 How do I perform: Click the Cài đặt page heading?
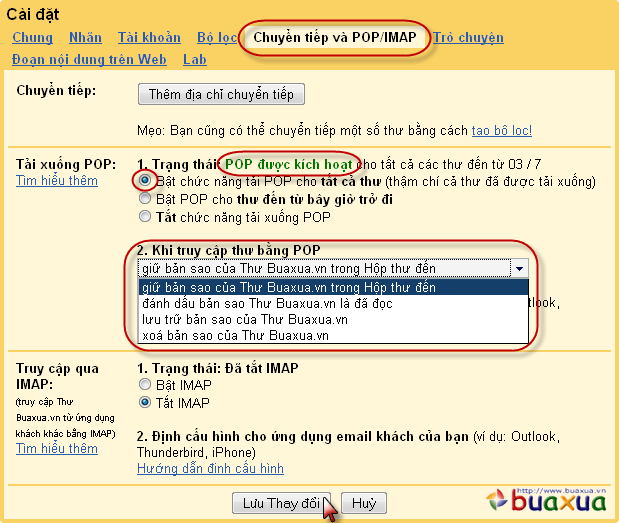(x=33, y=15)
